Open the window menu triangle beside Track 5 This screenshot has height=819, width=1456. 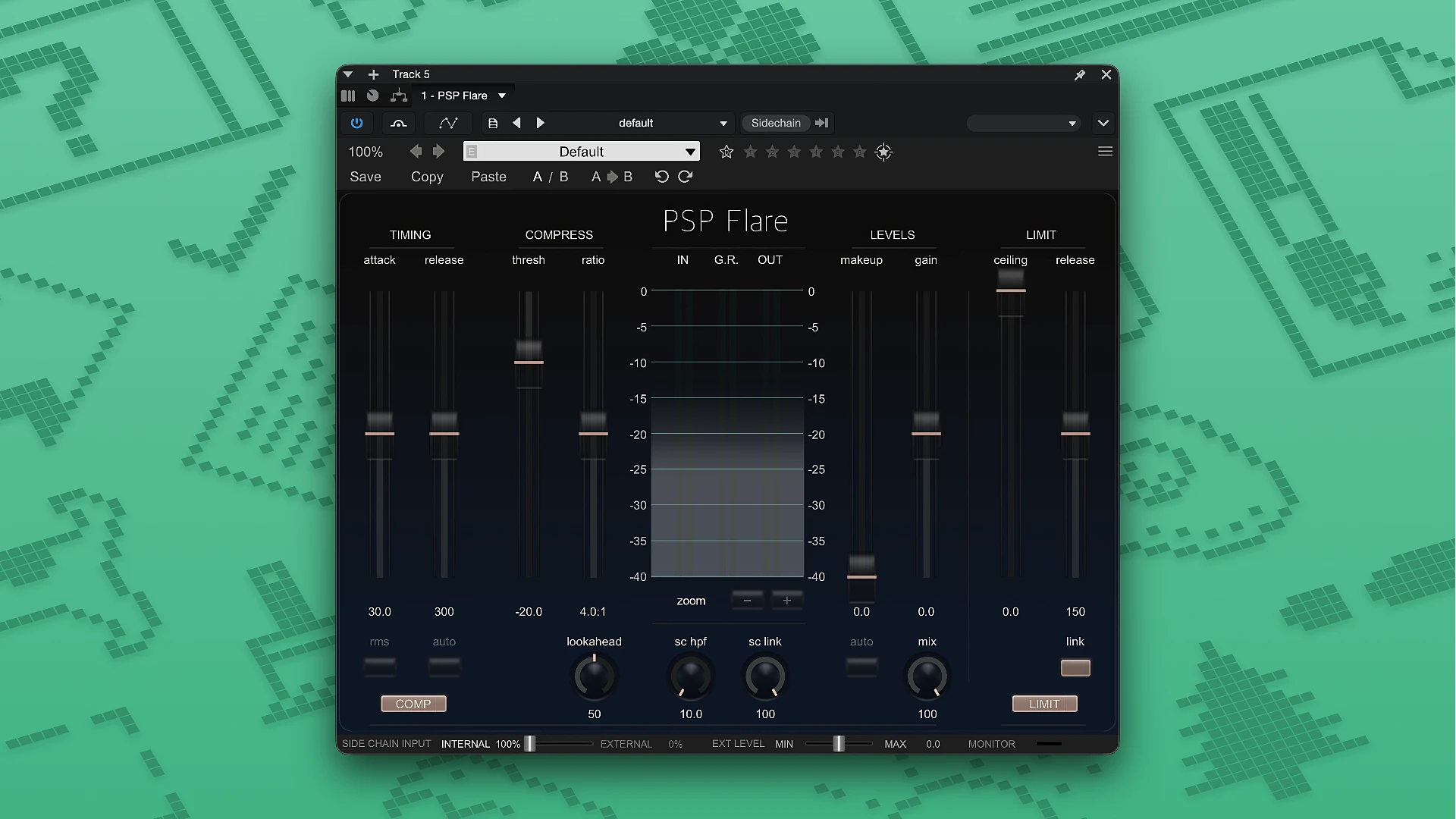pyautogui.click(x=348, y=74)
